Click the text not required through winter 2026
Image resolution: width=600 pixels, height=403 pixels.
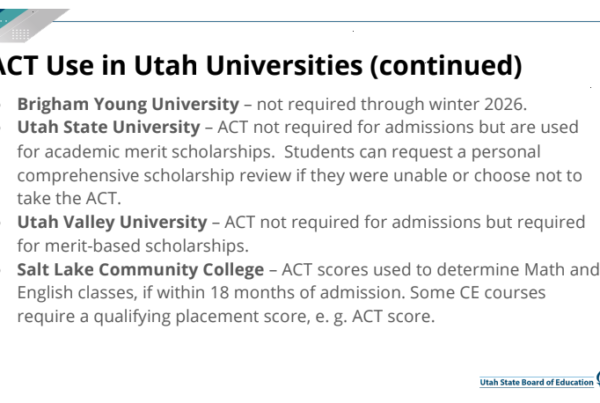392,104
